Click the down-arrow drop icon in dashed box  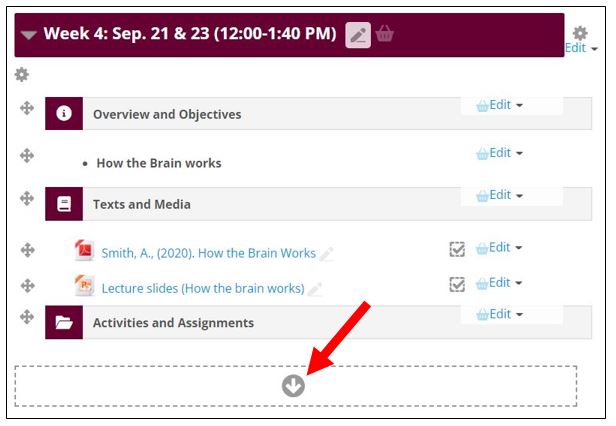(293, 386)
